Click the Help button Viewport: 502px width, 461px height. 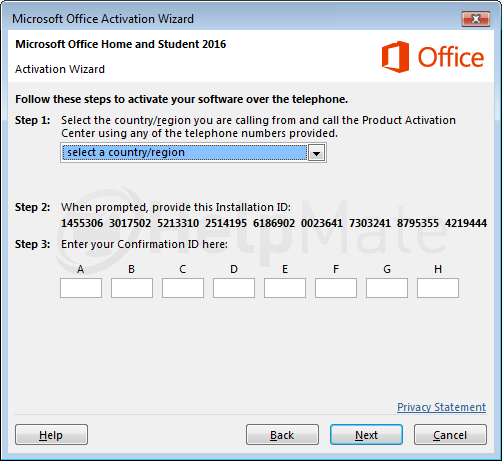coord(51,435)
